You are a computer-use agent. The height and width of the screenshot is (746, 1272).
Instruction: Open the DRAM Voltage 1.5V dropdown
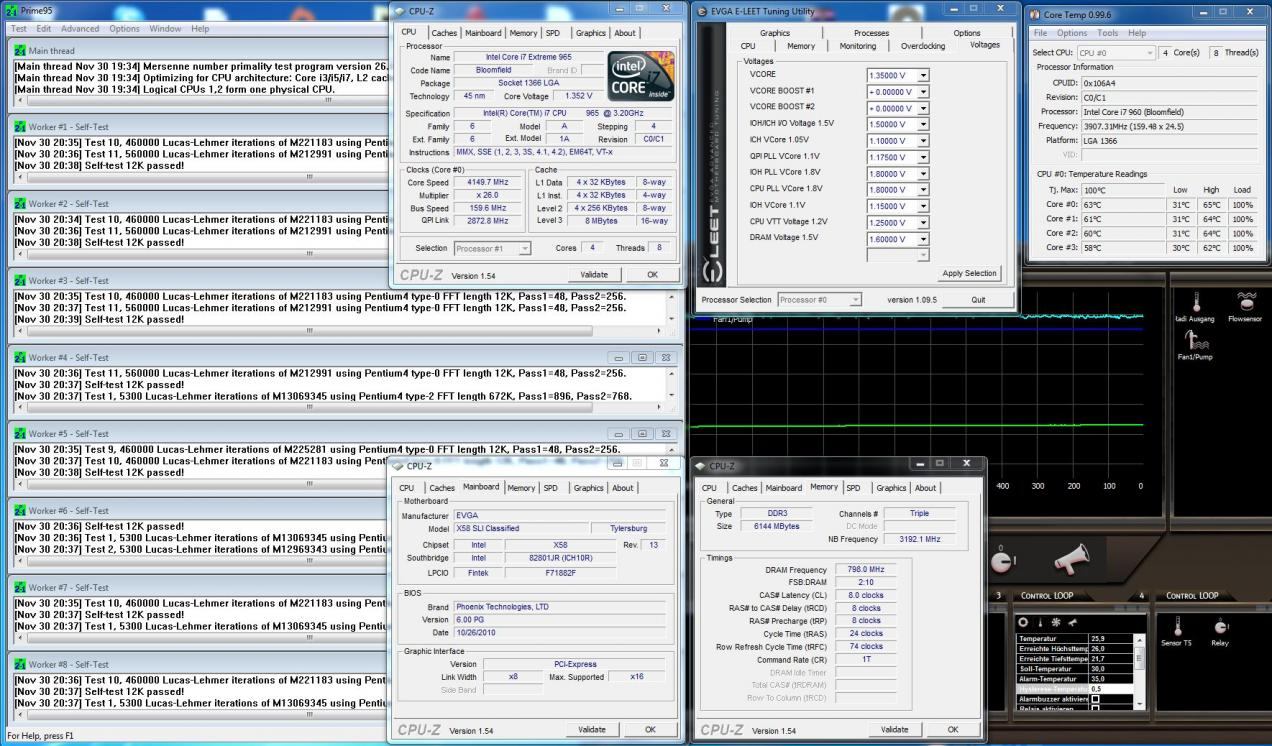point(923,238)
